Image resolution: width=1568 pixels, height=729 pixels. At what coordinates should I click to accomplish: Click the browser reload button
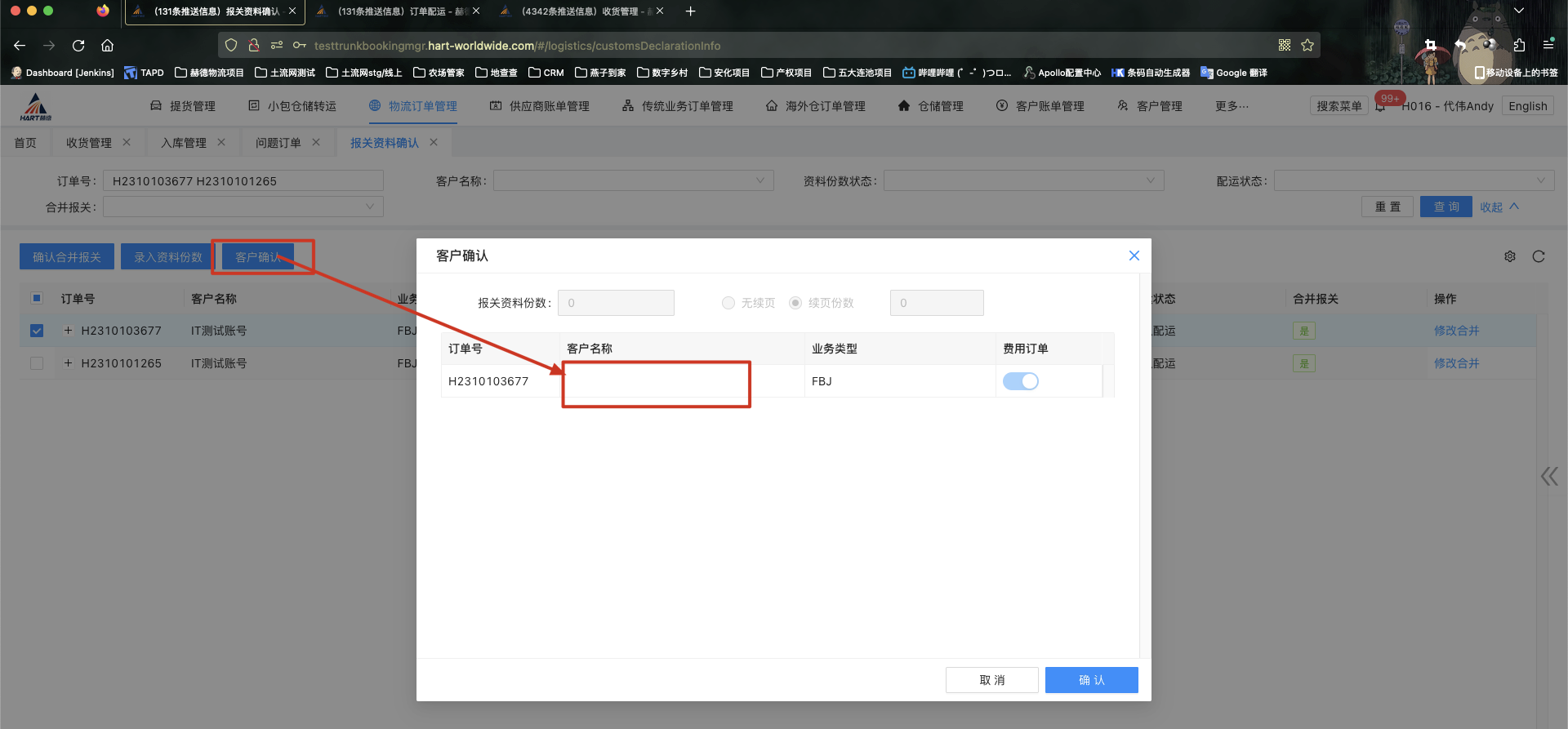(78, 46)
